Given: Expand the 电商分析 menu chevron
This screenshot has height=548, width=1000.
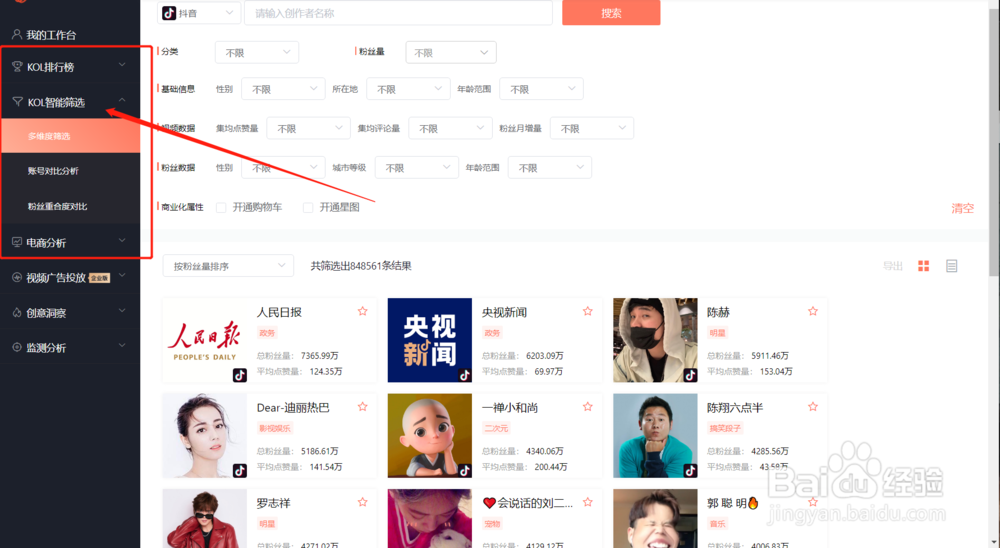Looking at the screenshot, I should (x=122, y=241).
